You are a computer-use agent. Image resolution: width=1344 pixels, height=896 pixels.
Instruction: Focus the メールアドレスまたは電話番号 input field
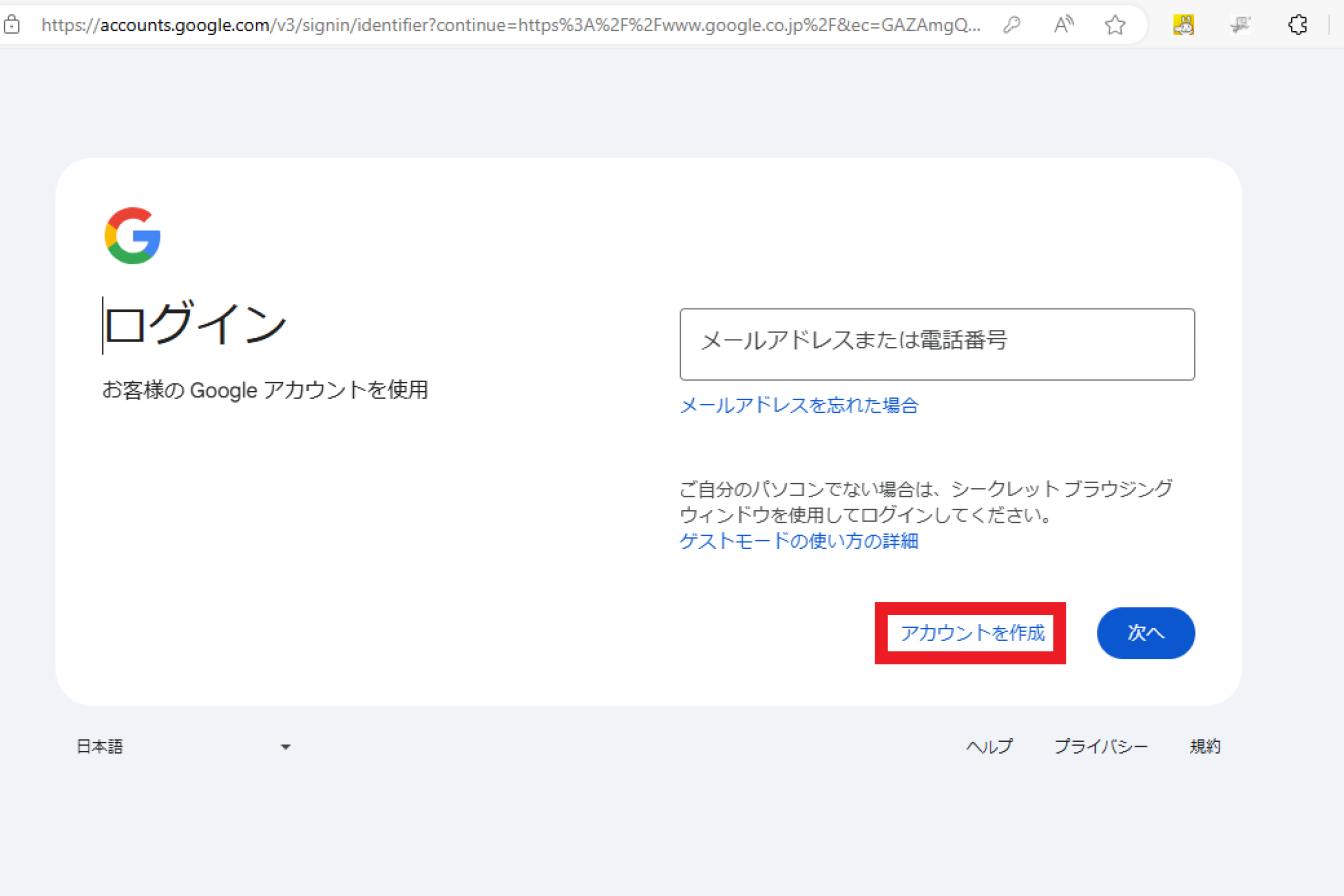point(936,344)
